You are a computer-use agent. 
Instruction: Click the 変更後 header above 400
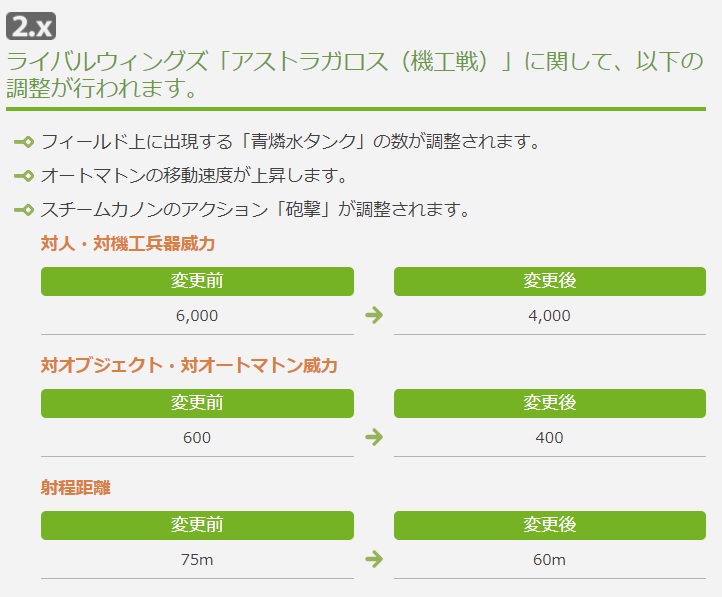pyautogui.click(x=549, y=403)
